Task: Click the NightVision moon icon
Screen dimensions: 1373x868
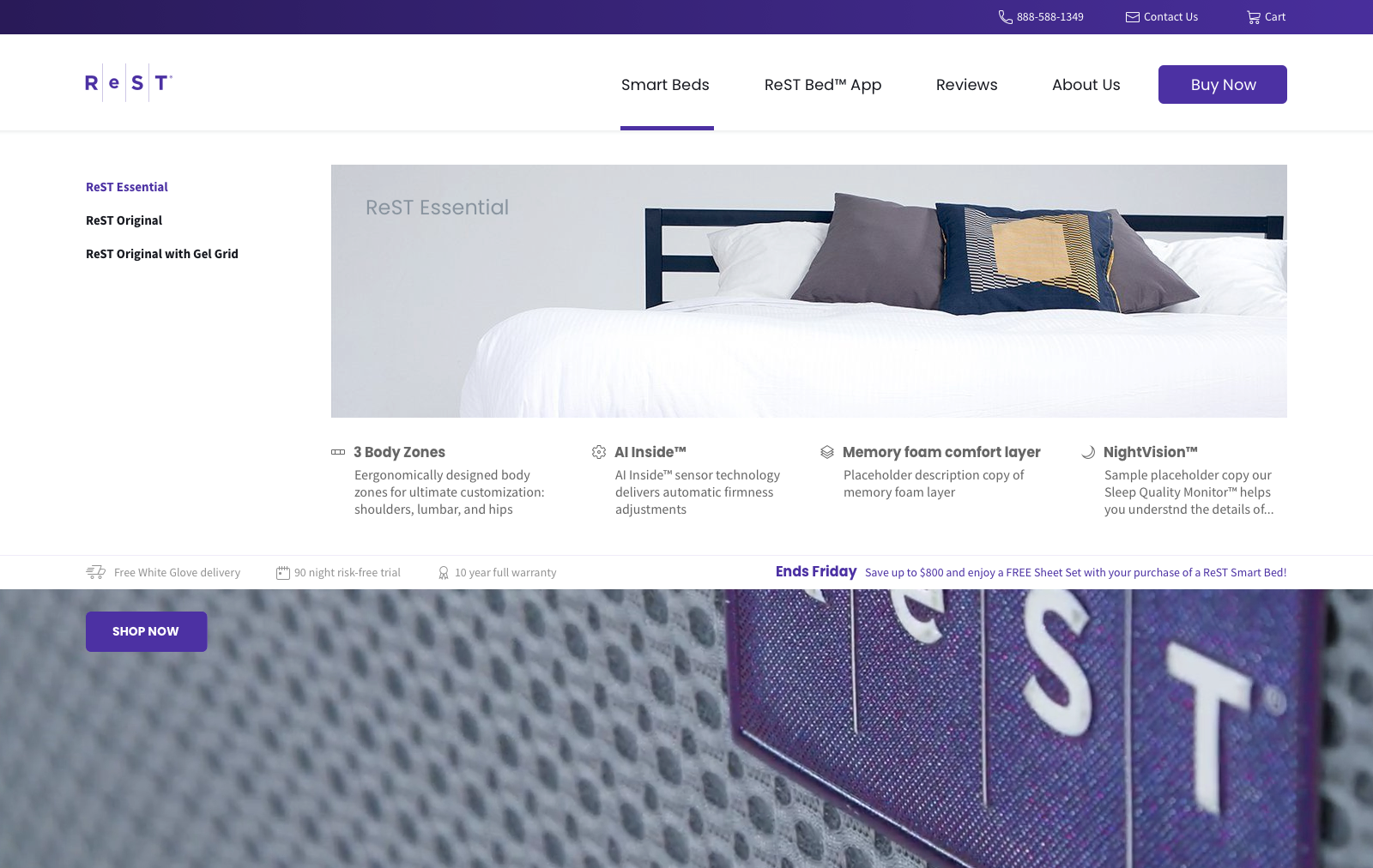Action: pos(1088,452)
